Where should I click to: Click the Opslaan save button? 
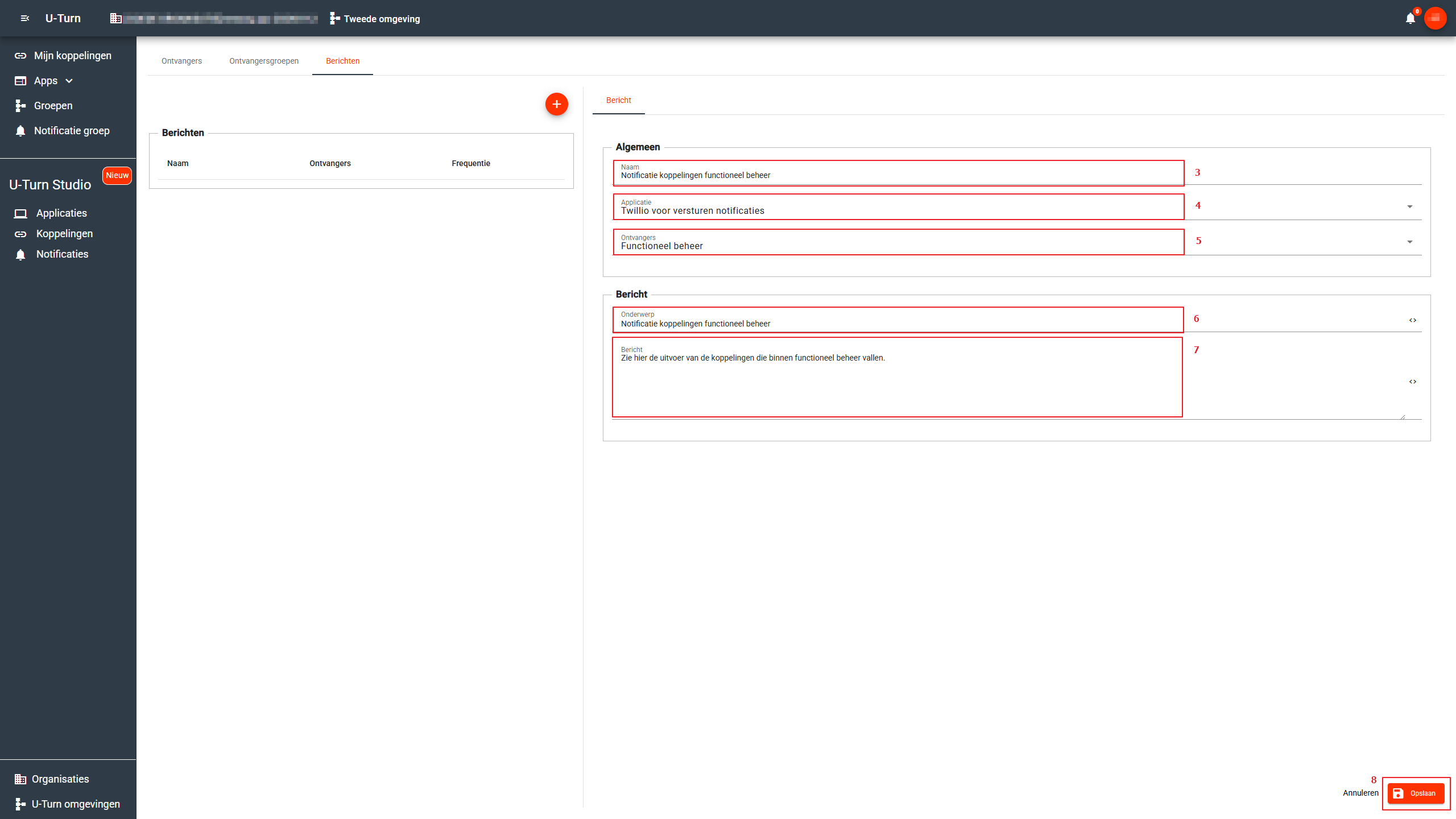pos(1416,793)
